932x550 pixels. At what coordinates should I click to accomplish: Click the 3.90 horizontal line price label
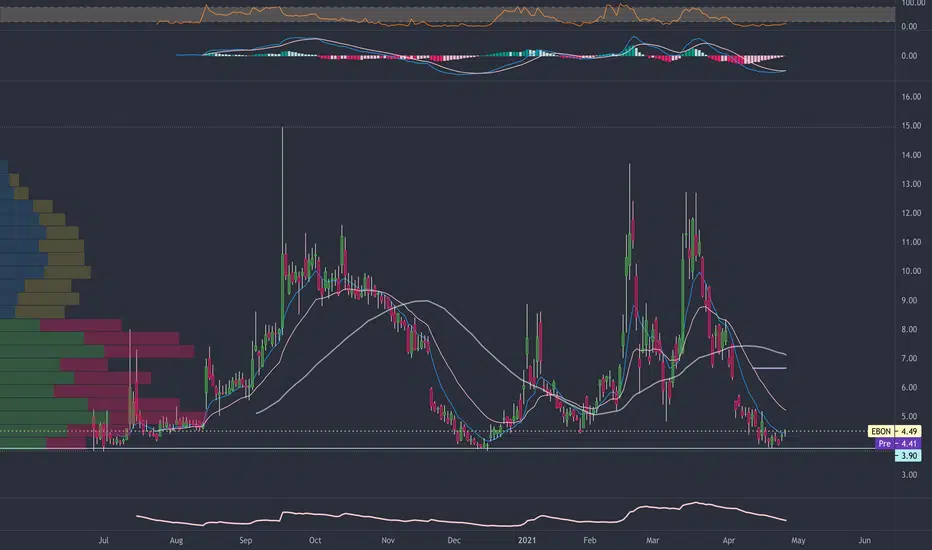point(908,456)
